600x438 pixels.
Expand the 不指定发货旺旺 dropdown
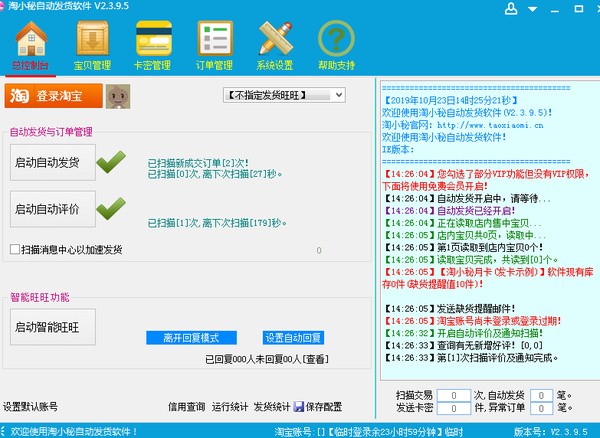tap(283, 94)
